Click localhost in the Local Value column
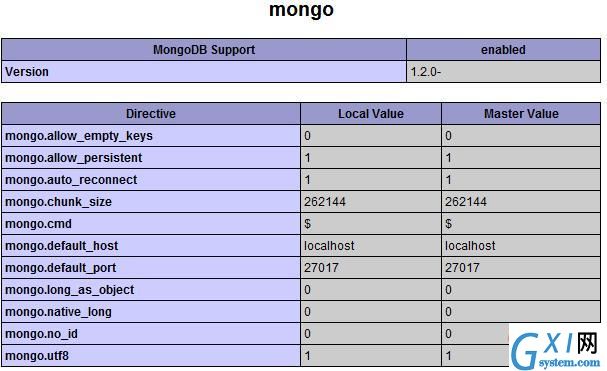 pyautogui.click(x=329, y=246)
